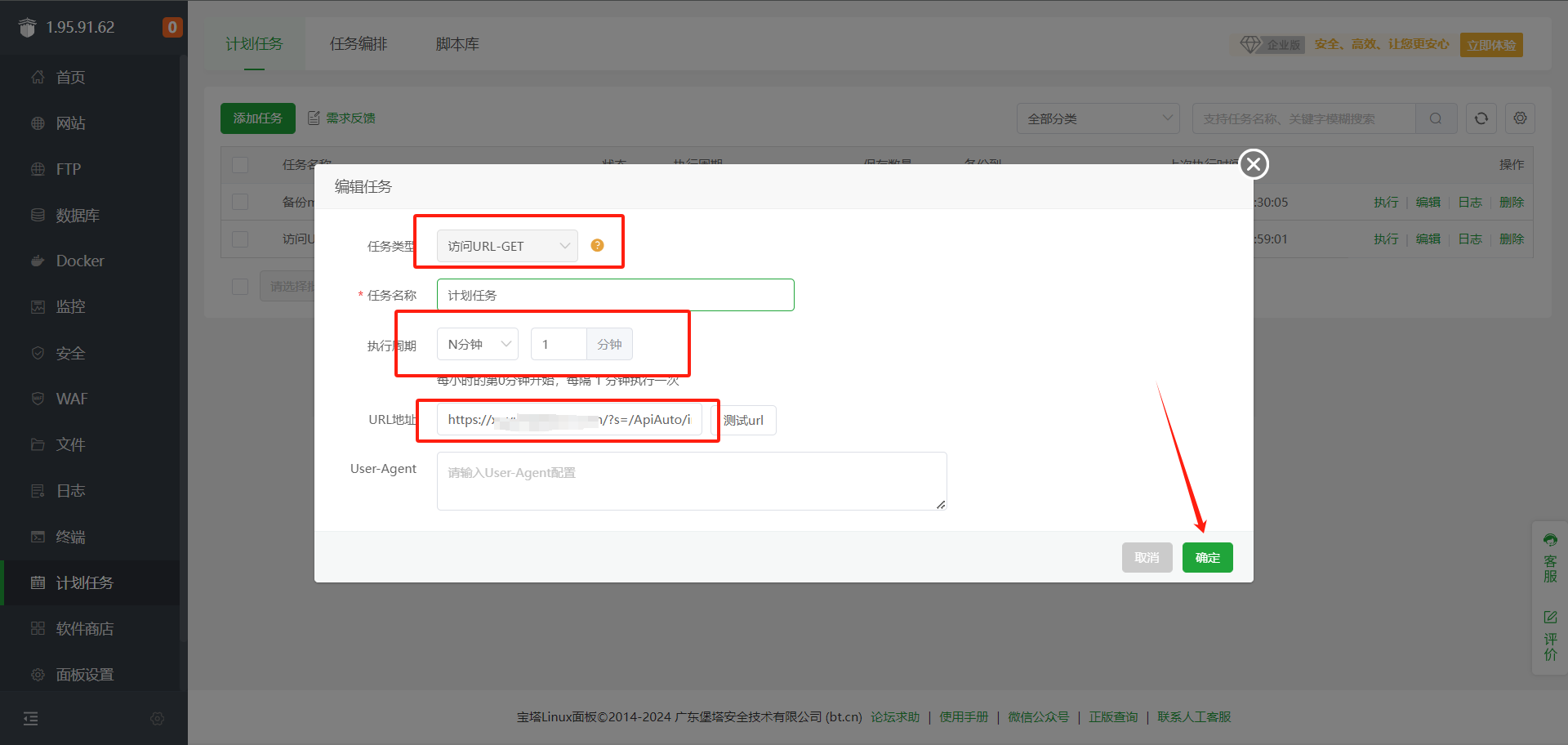Check the first task row checkbox
The height and width of the screenshot is (745, 1568).
click(240, 202)
